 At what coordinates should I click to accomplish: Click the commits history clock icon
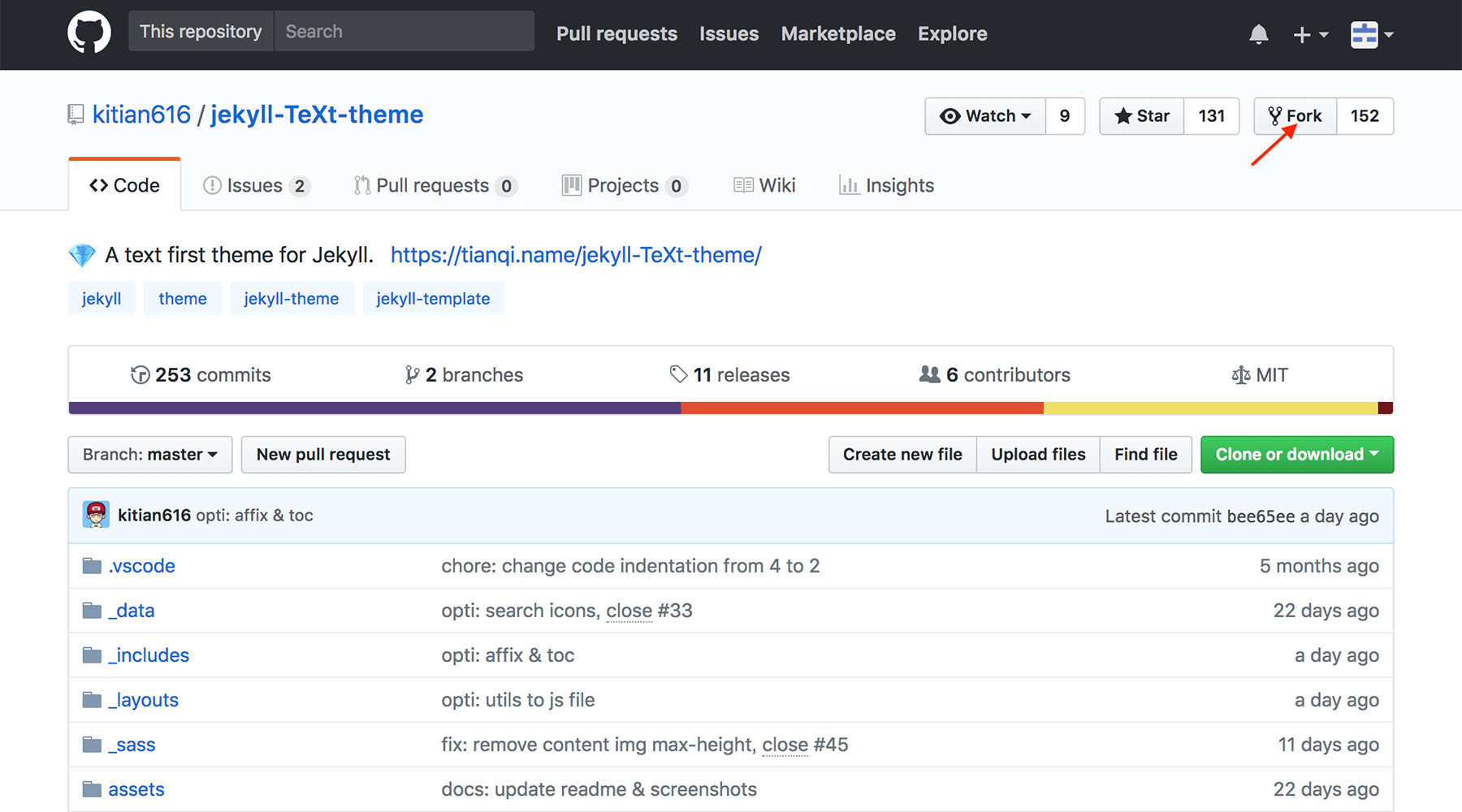140,374
